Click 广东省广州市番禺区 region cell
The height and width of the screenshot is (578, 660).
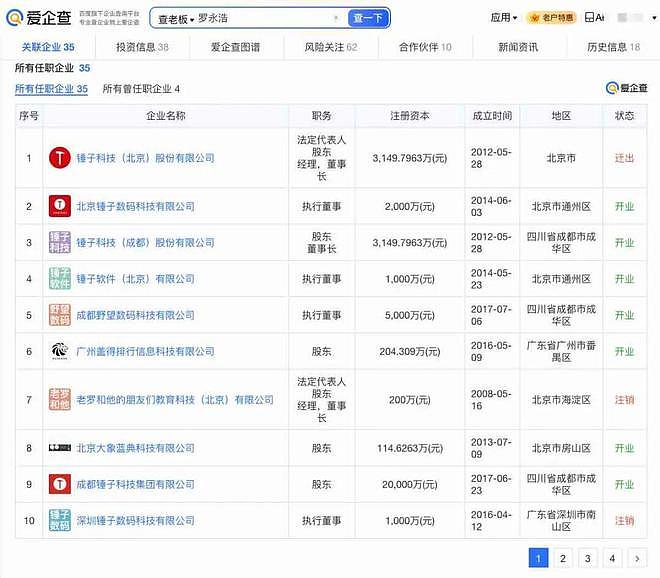561,352
